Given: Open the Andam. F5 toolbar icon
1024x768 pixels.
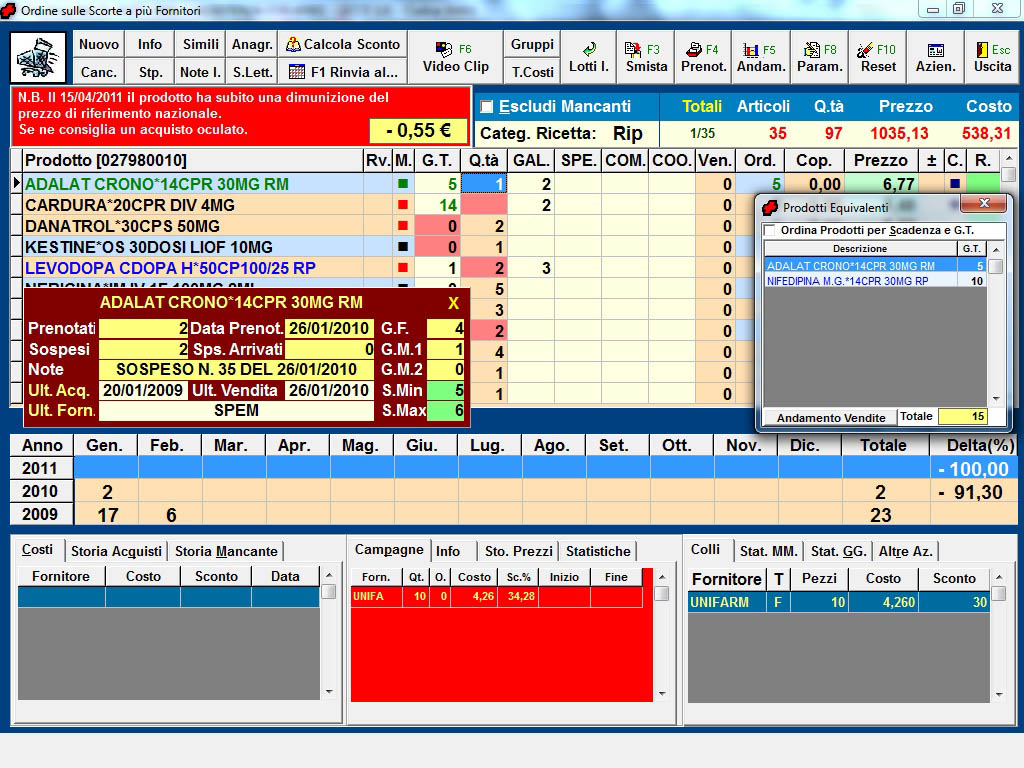Looking at the screenshot, I should coord(761,58).
